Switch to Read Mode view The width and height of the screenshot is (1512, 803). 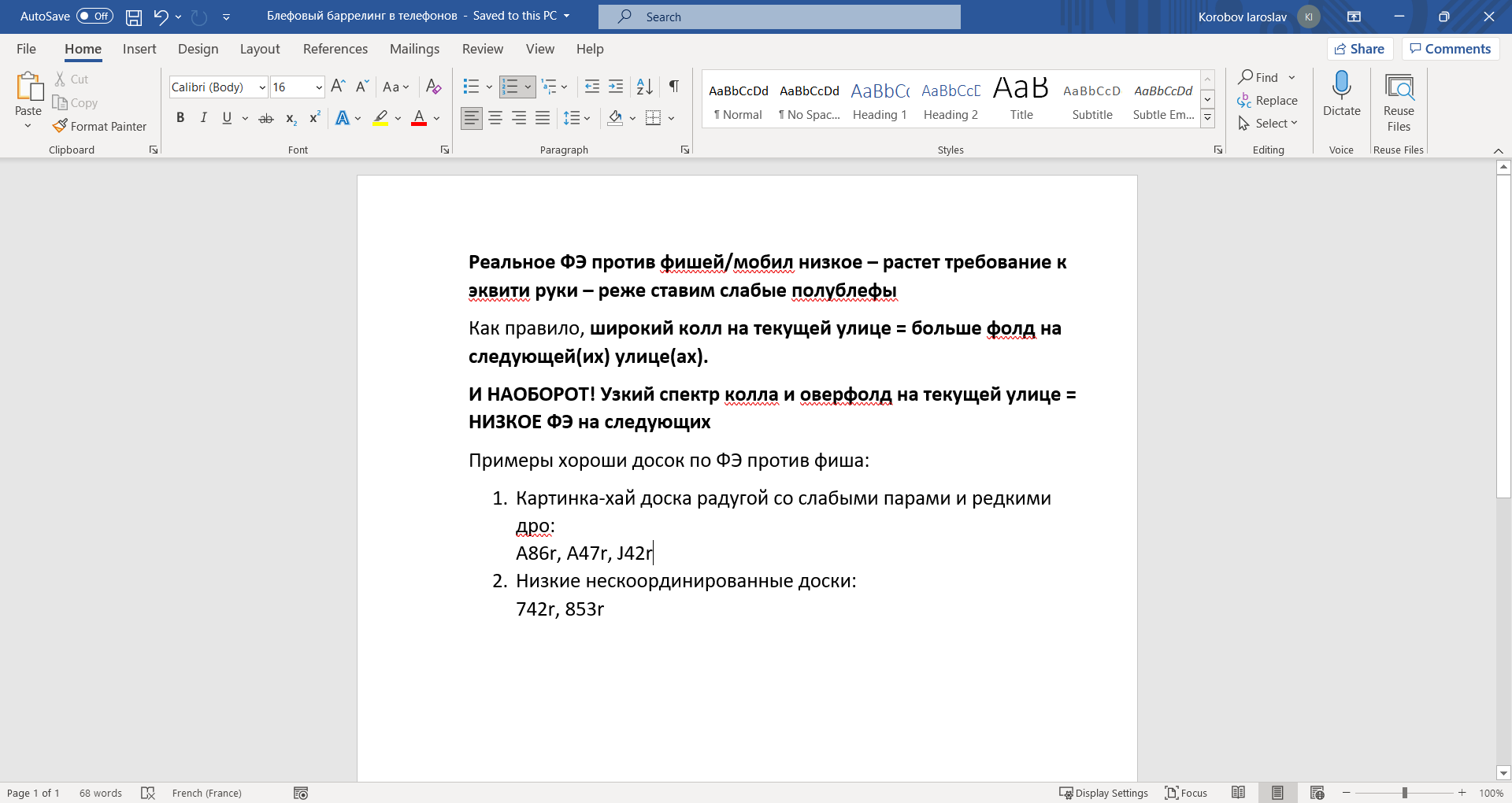point(1238,793)
